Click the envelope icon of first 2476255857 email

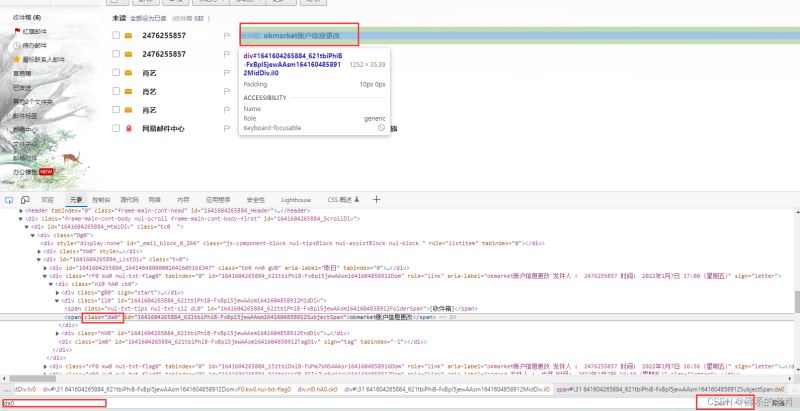[127, 36]
